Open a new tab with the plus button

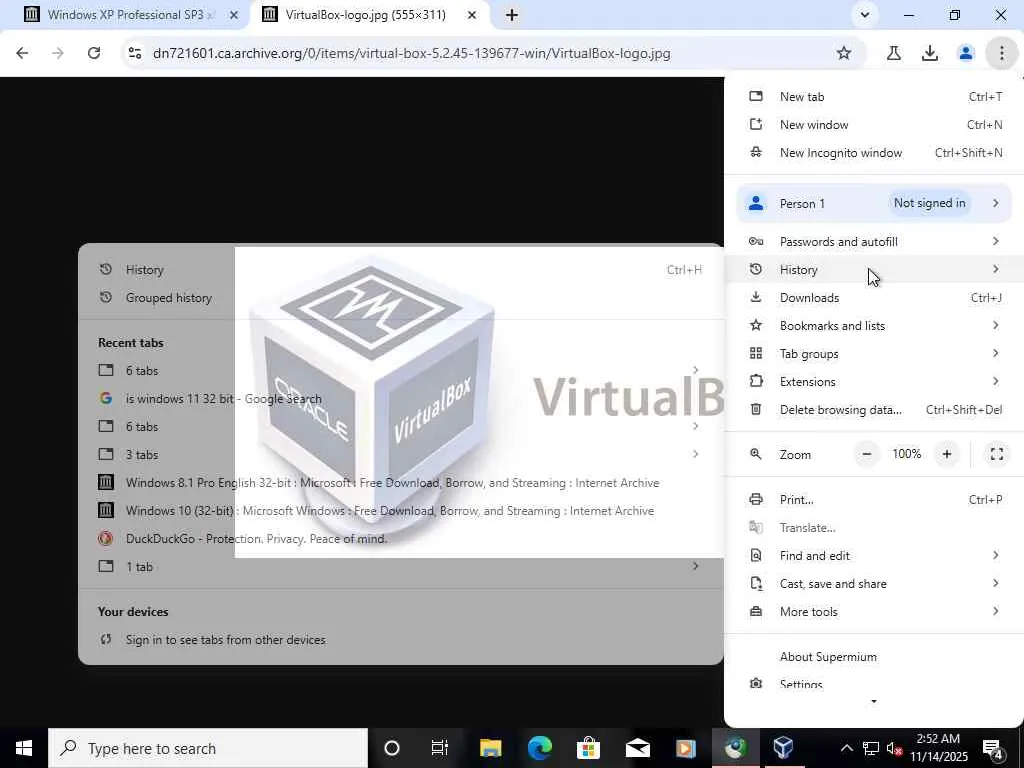tap(512, 14)
